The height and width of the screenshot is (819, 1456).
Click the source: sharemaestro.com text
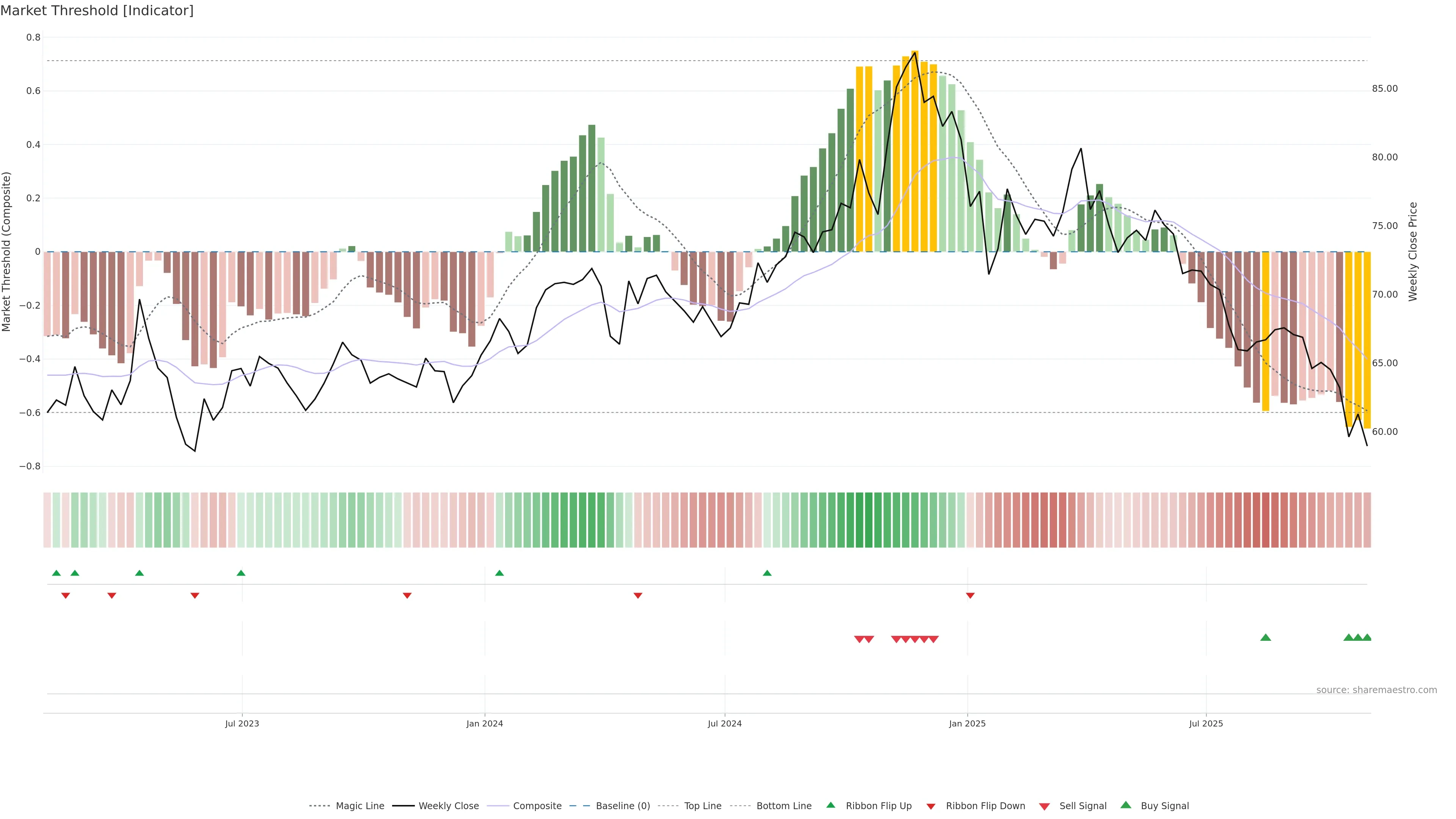[x=1376, y=690]
